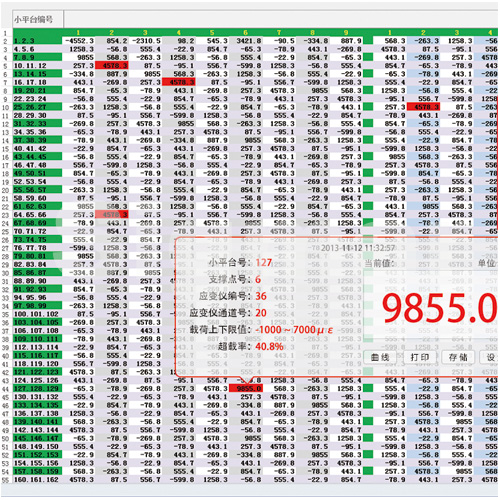The height and width of the screenshot is (500, 500).
Task: Click the 支撑点号 value 6 in popup
Action: 258,279
